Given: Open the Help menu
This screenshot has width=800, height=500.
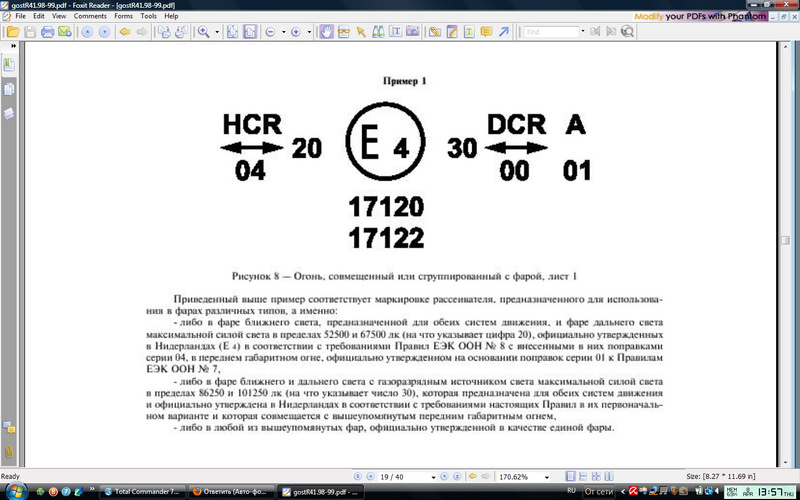Looking at the screenshot, I should point(171,16).
